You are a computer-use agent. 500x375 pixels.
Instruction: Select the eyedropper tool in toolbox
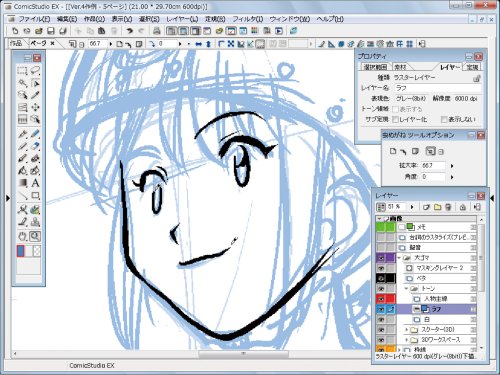coord(35,95)
